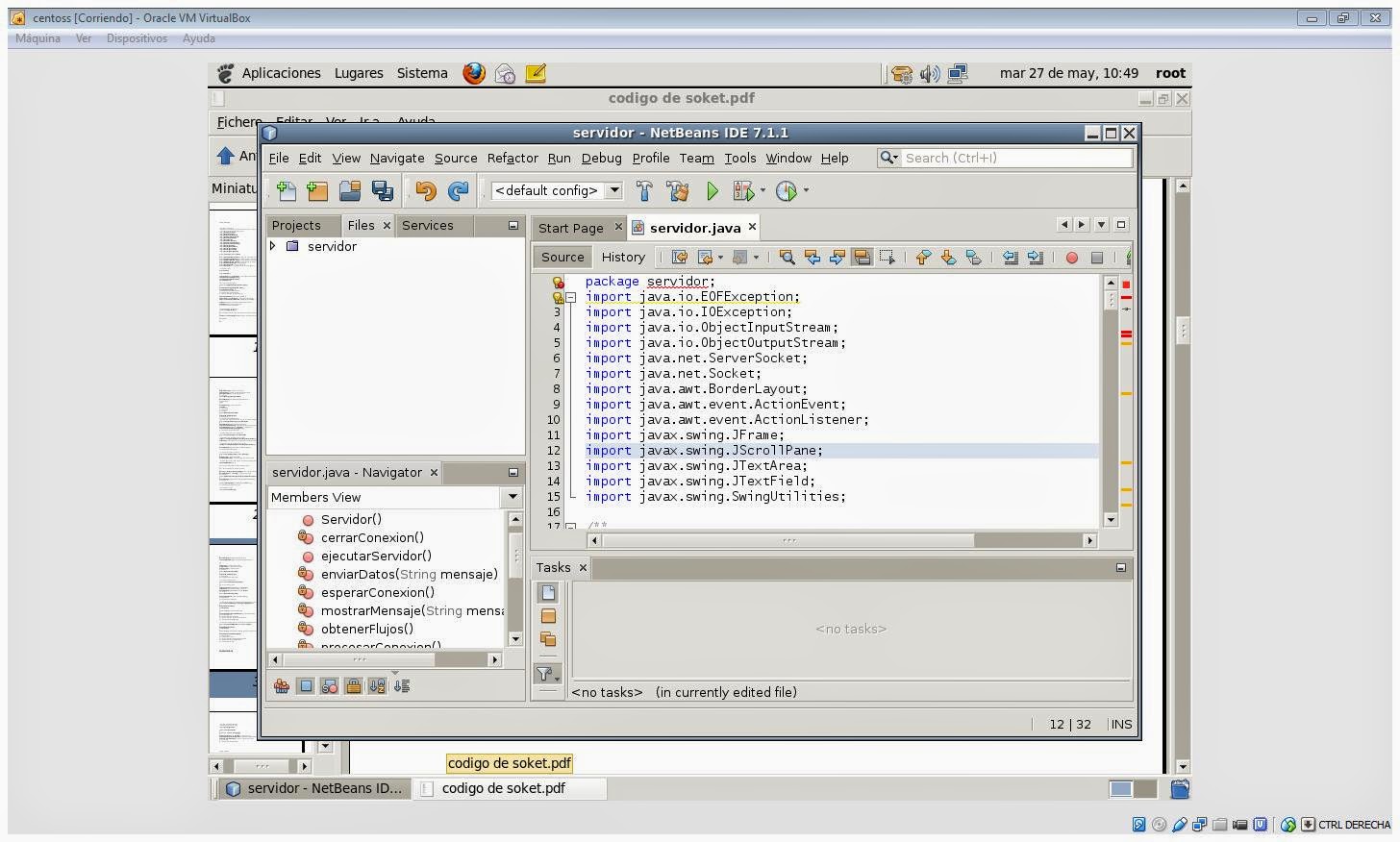Click the notes icon in GNOME top panel

click(536, 73)
